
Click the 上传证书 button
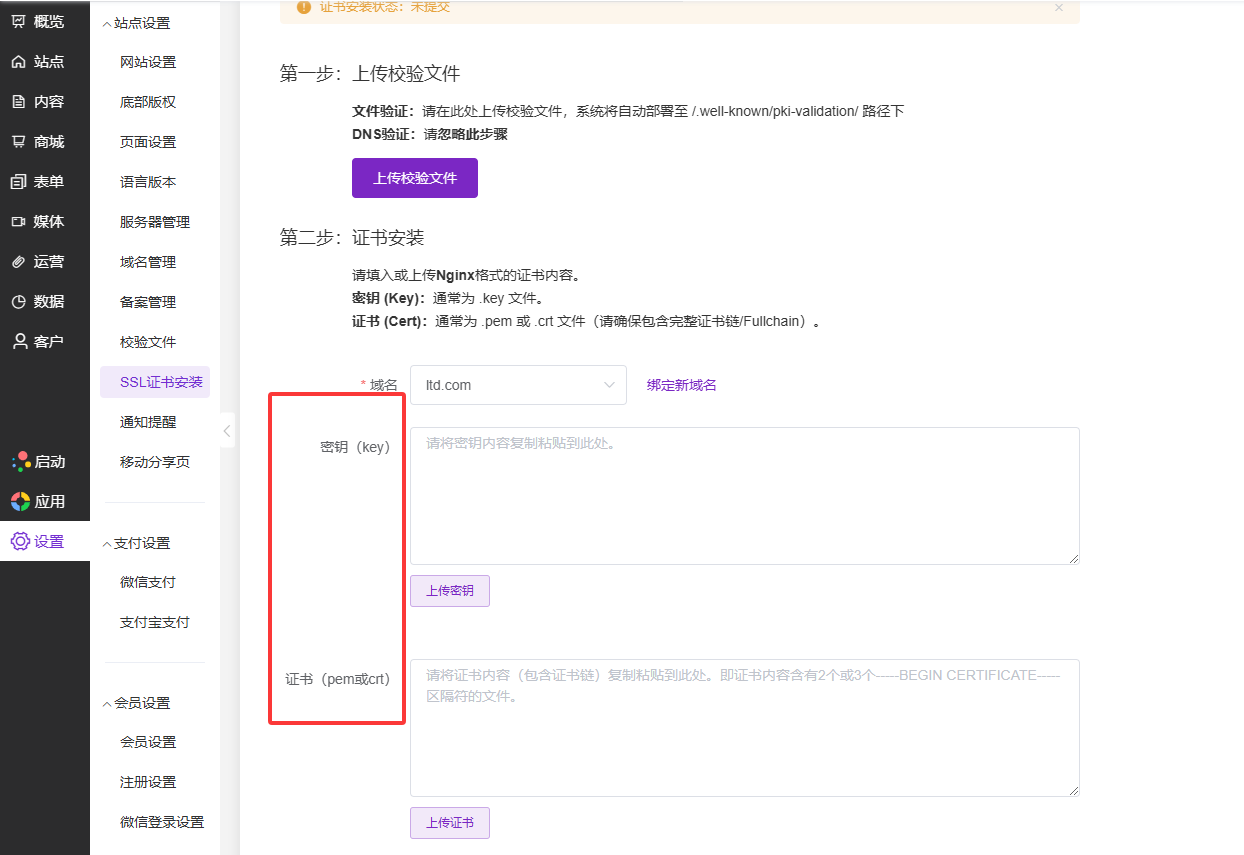pyautogui.click(x=450, y=823)
